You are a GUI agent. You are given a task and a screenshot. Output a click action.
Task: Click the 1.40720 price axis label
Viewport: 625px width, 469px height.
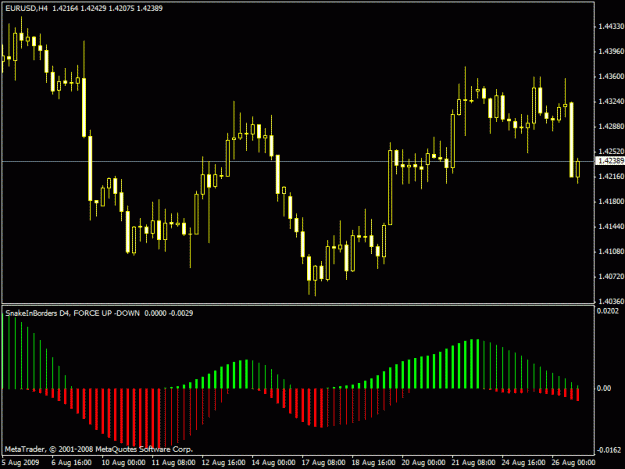pyautogui.click(x=611, y=276)
